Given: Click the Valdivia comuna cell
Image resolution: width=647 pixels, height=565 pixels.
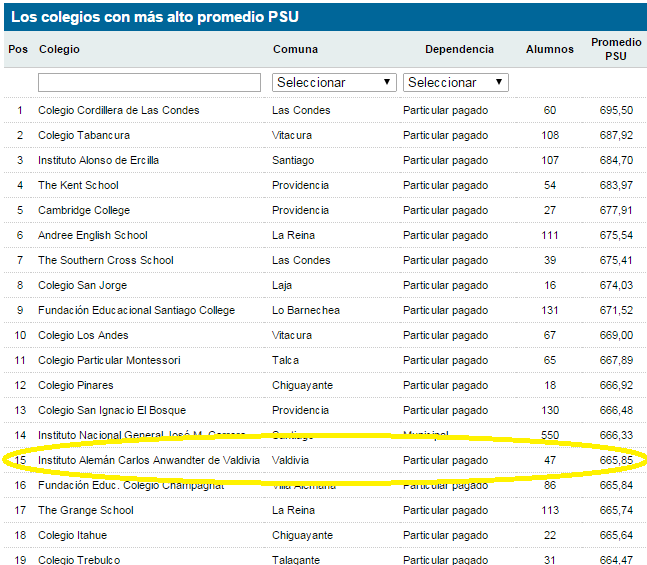Looking at the screenshot, I should coord(290,460).
